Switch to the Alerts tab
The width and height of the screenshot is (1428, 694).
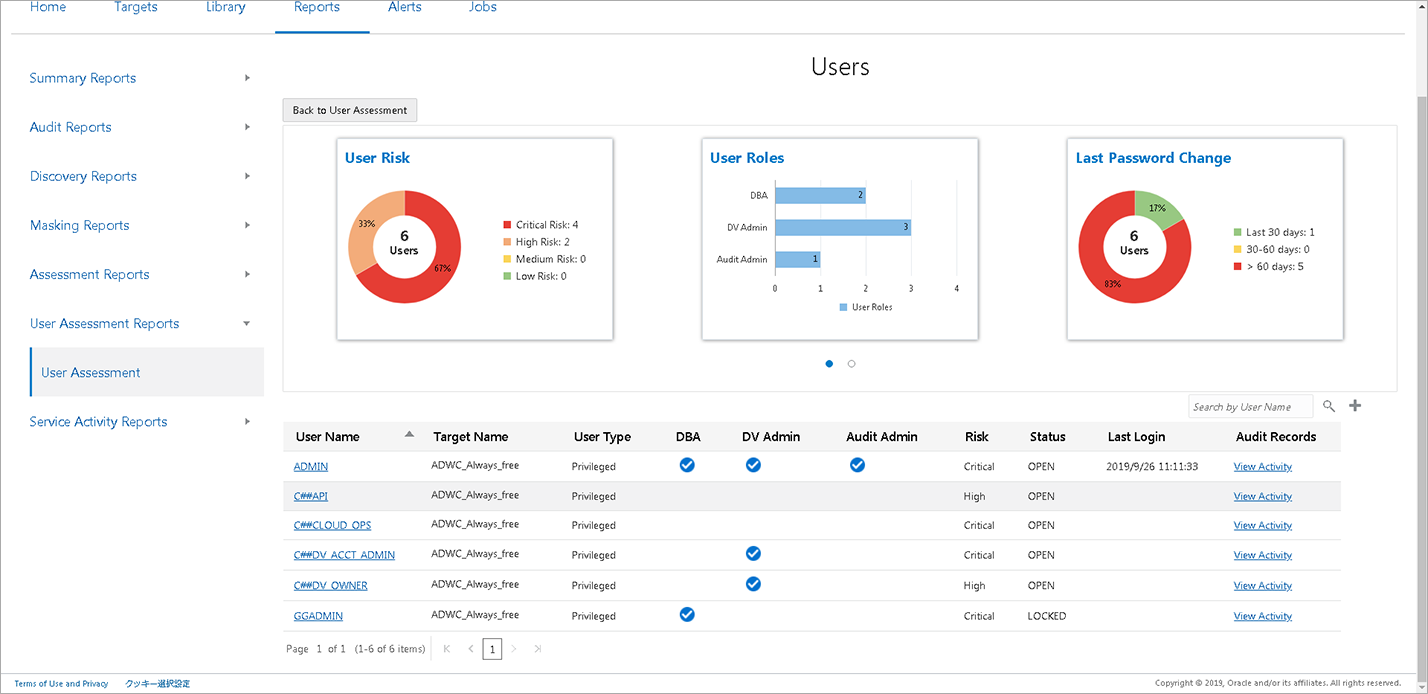point(405,8)
